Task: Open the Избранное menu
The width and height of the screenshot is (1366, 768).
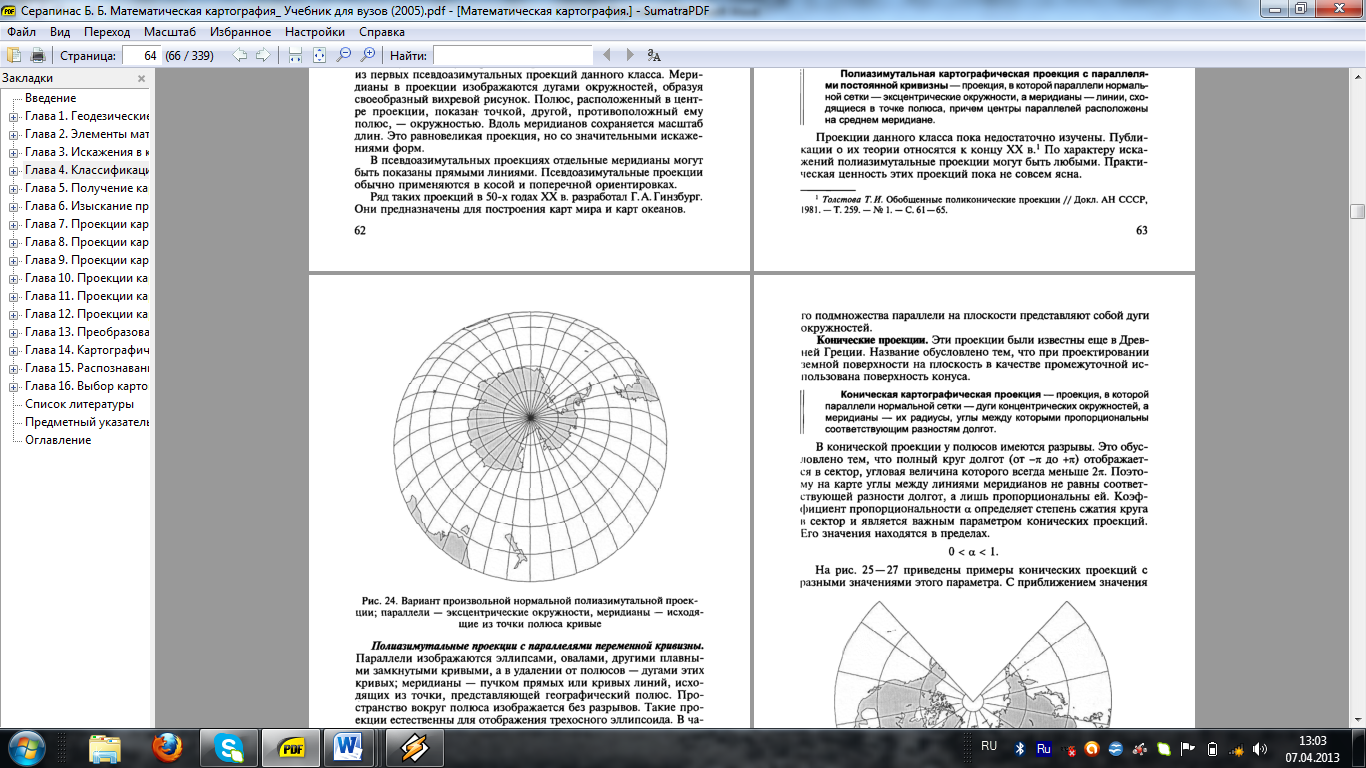Action: point(240,32)
